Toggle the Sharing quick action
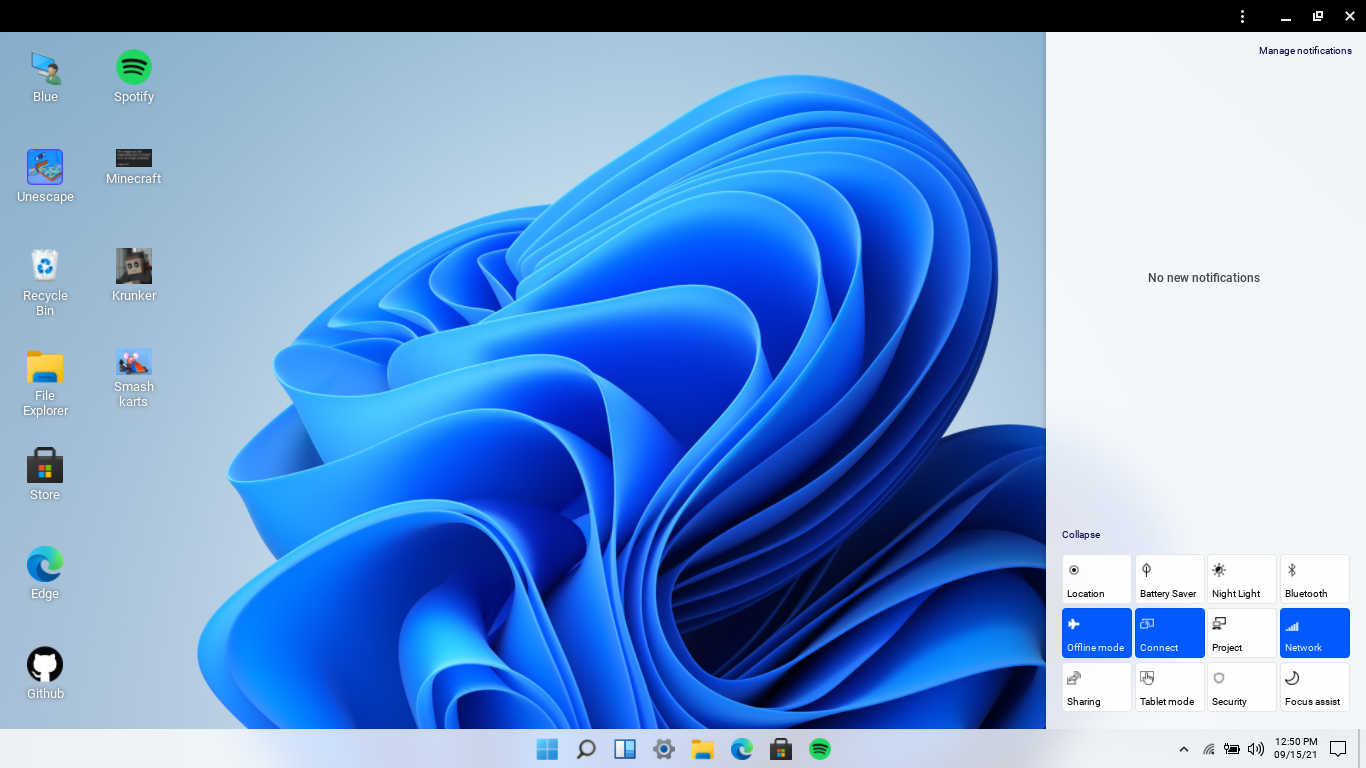The height and width of the screenshot is (768, 1366). [x=1097, y=687]
